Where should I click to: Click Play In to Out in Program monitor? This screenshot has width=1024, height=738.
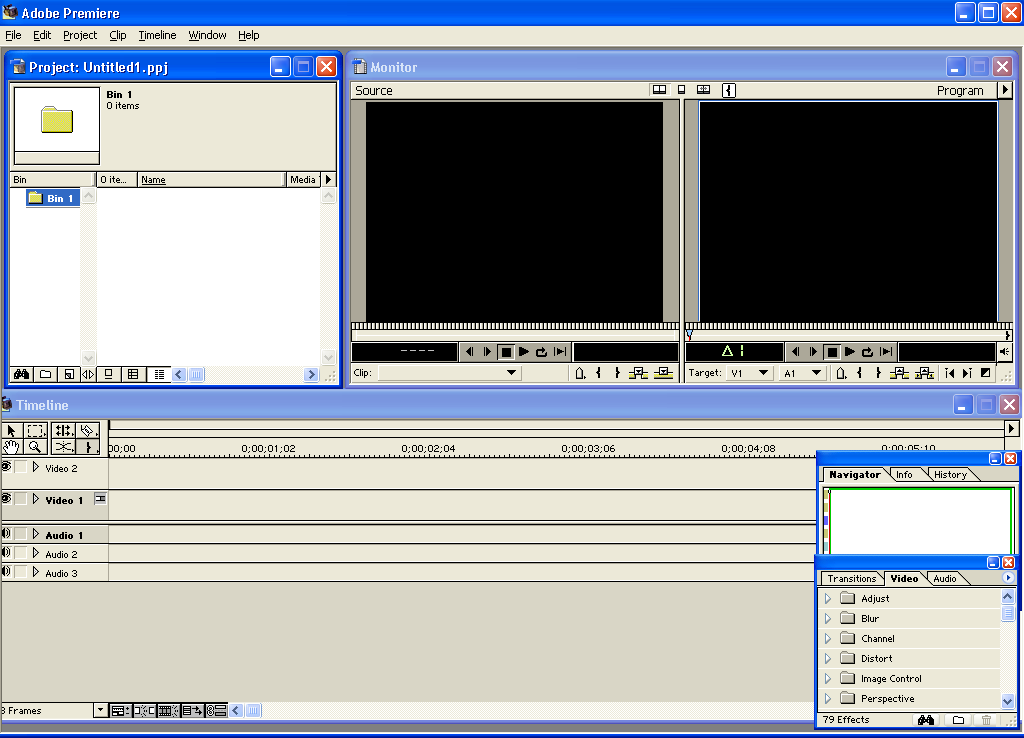886,352
